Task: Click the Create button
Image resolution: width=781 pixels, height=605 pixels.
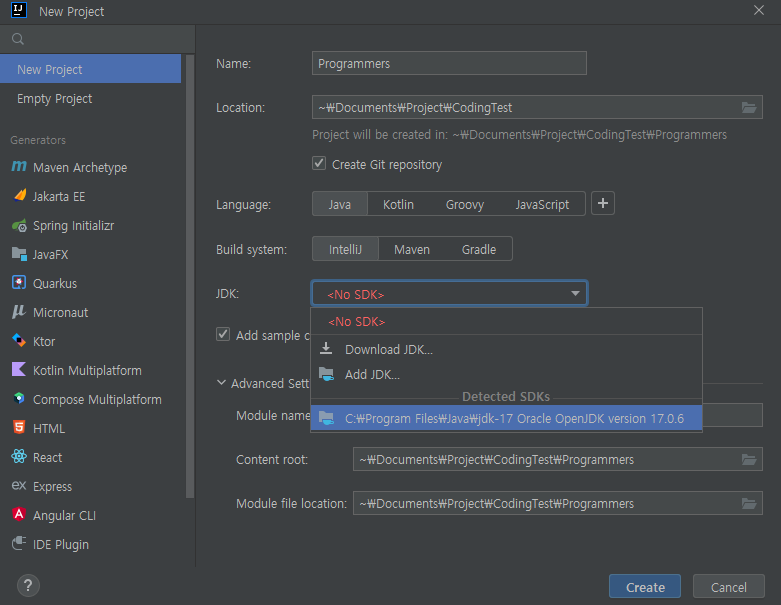Action: (645, 587)
